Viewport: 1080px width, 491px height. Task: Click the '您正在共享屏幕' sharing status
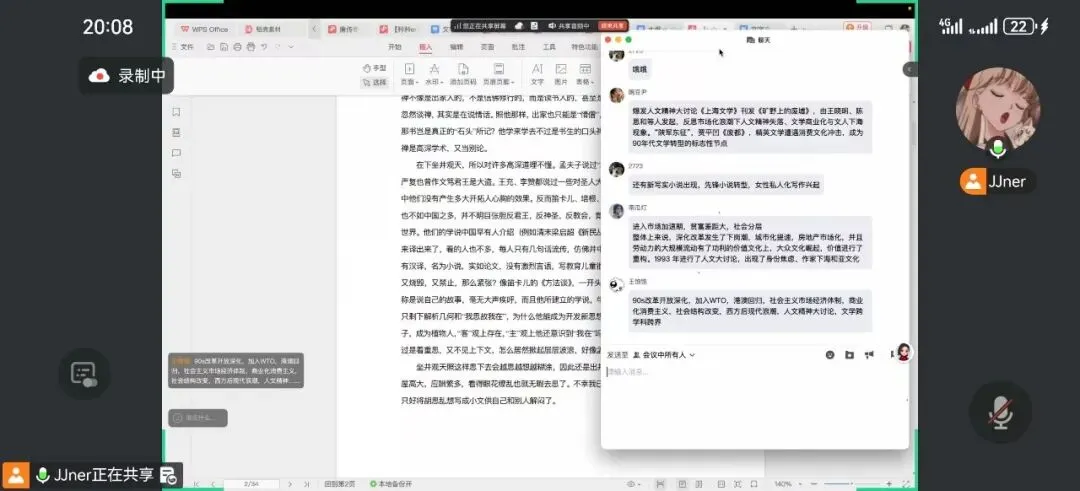pos(480,26)
